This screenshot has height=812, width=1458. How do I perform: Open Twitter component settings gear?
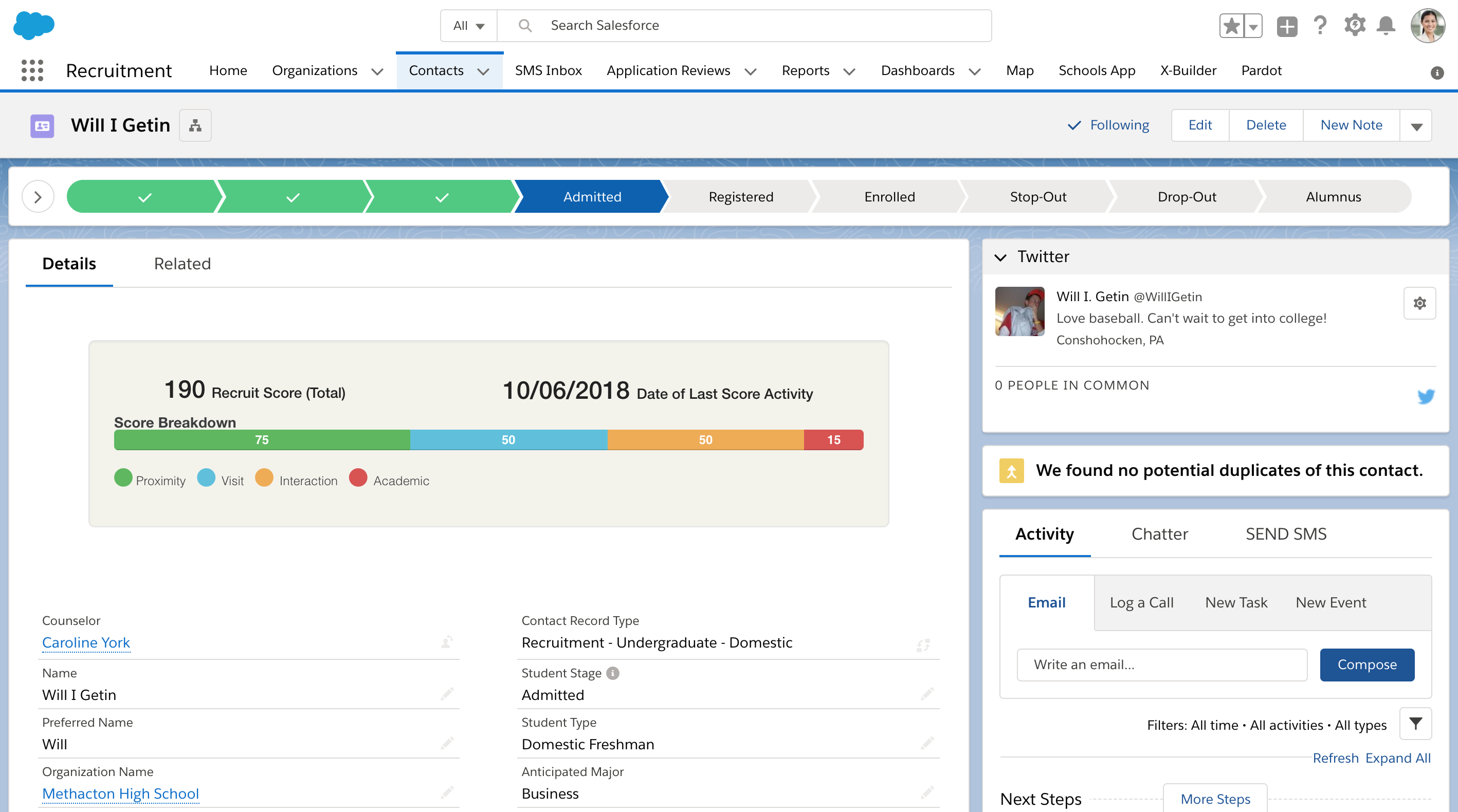pos(1419,303)
